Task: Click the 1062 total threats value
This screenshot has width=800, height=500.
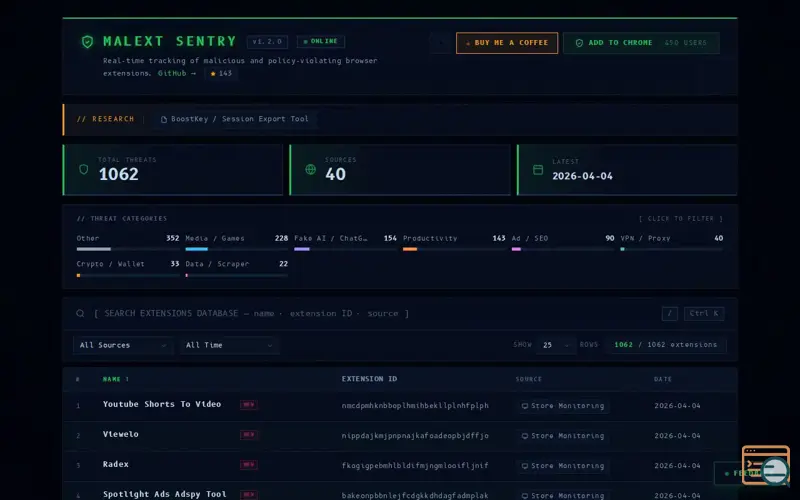Action: pyautogui.click(x=118, y=174)
